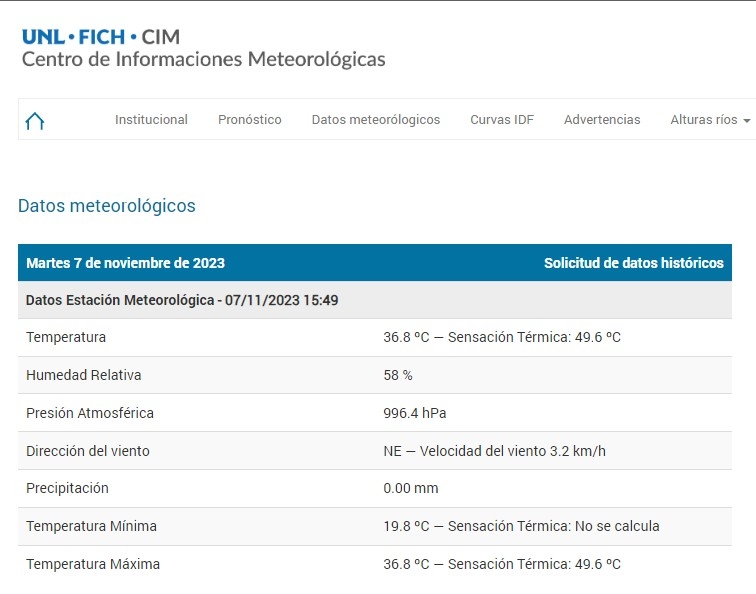This screenshot has width=756, height=594.
Task: Select the Temperatura Mínima row label
Action: pos(91,526)
